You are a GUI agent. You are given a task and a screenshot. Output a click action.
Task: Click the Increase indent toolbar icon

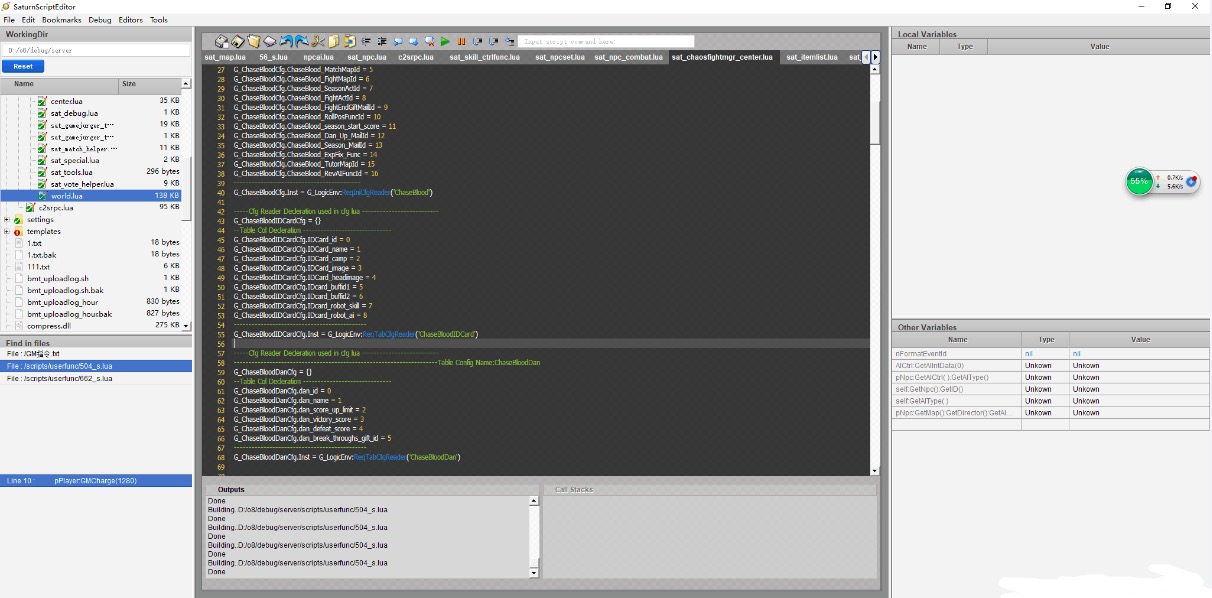381,42
